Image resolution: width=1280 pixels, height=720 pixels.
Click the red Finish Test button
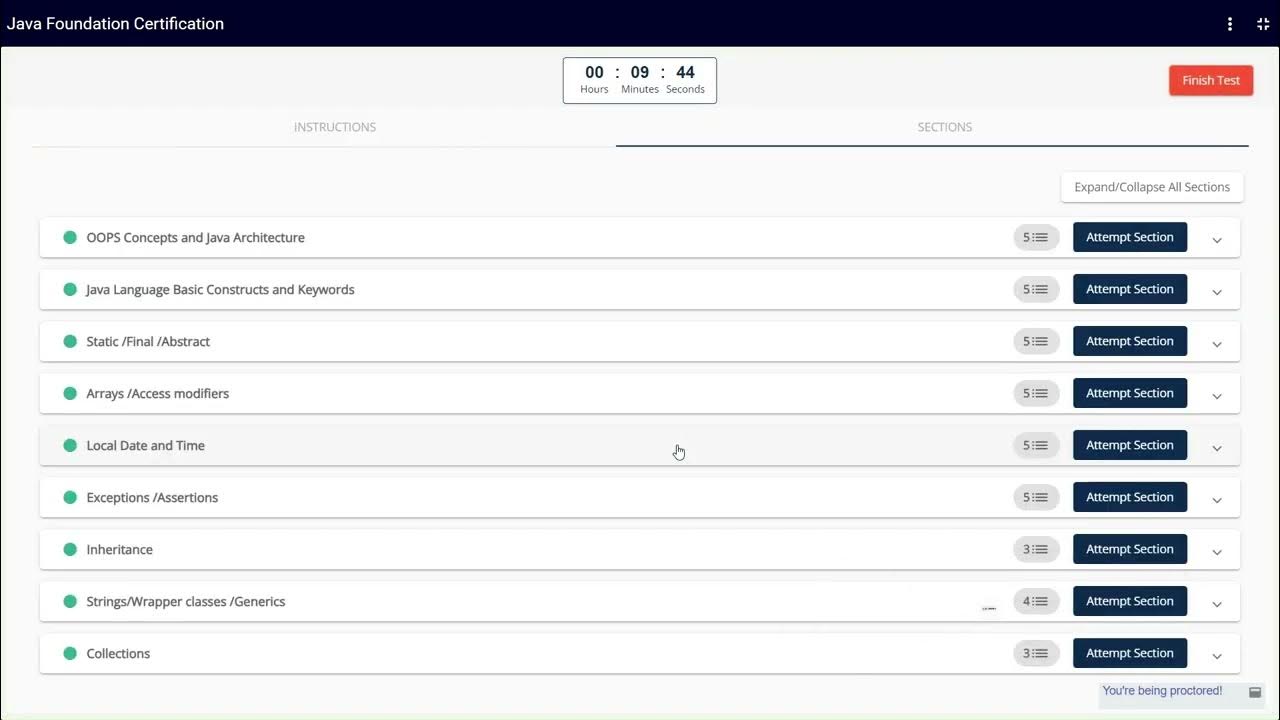pyautogui.click(x=1211, y=80)
